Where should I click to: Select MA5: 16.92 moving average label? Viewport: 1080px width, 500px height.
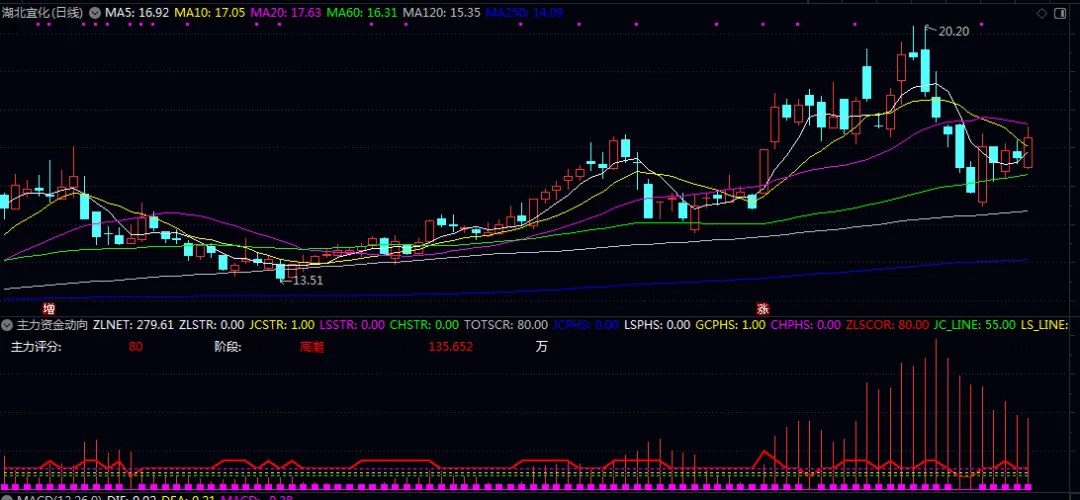[x=137, y=12]
